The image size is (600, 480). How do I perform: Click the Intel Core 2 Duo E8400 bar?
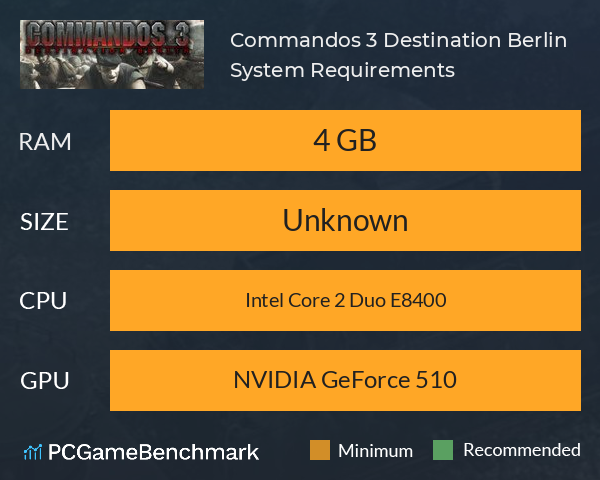coord(345,300)
